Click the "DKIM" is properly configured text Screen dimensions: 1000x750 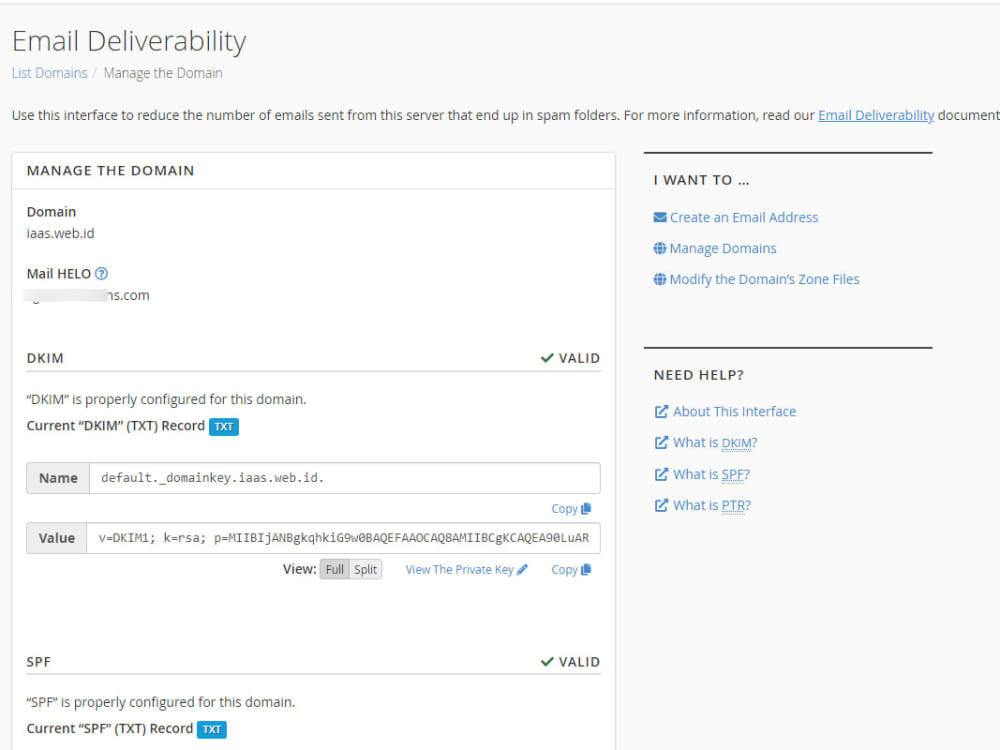[x=166, y=399]
